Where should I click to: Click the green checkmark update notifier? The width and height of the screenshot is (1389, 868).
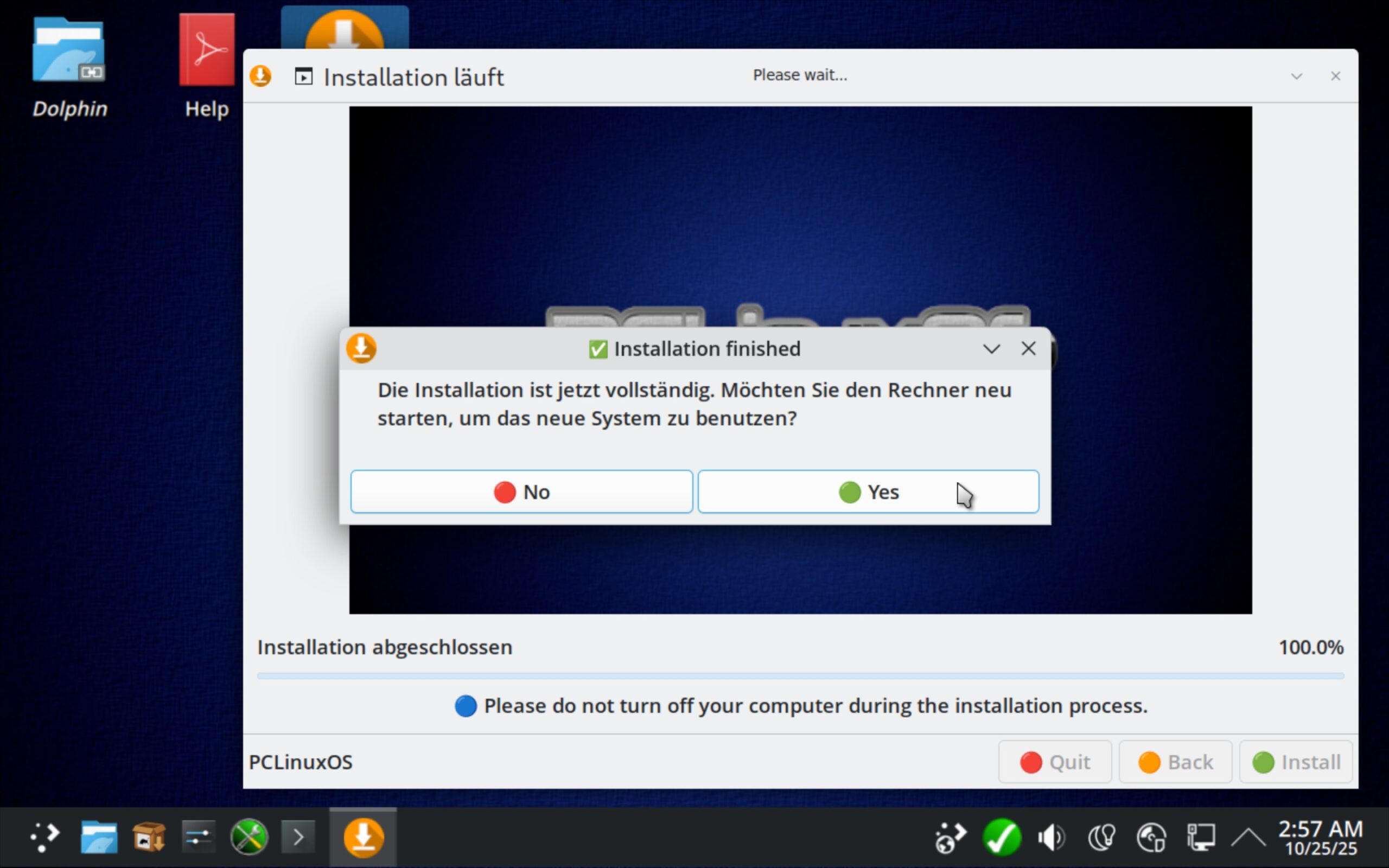[1002, 837]
